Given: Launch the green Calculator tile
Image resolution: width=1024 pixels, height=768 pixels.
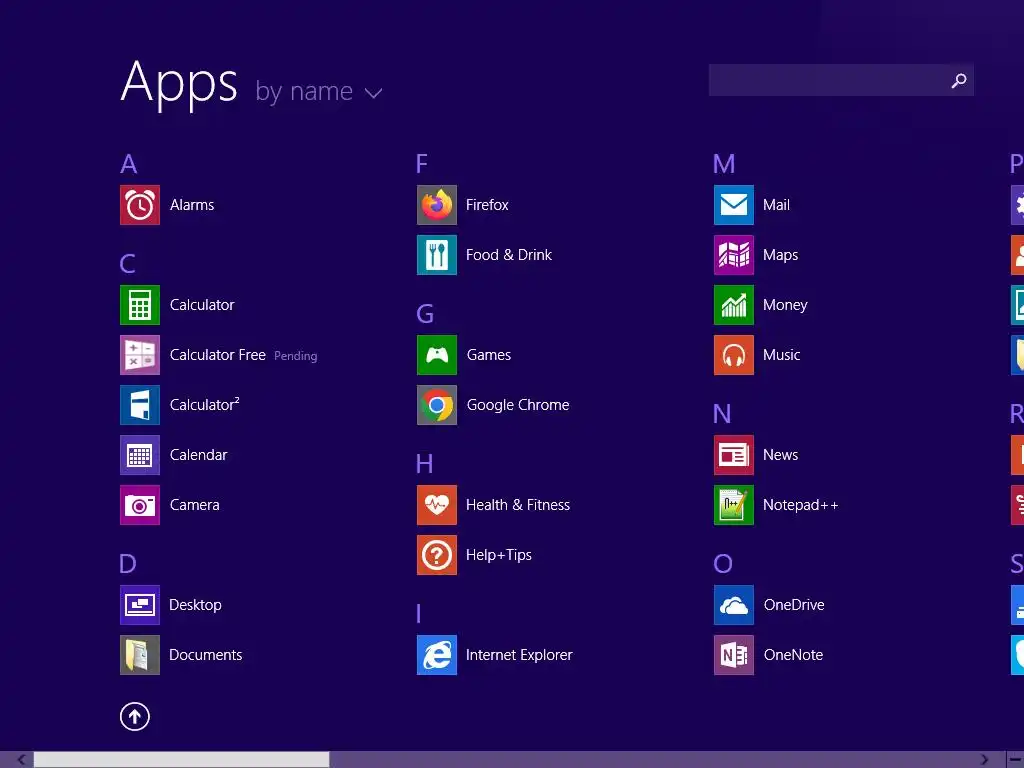Looking at the screenshot, I should pos(140,305).
